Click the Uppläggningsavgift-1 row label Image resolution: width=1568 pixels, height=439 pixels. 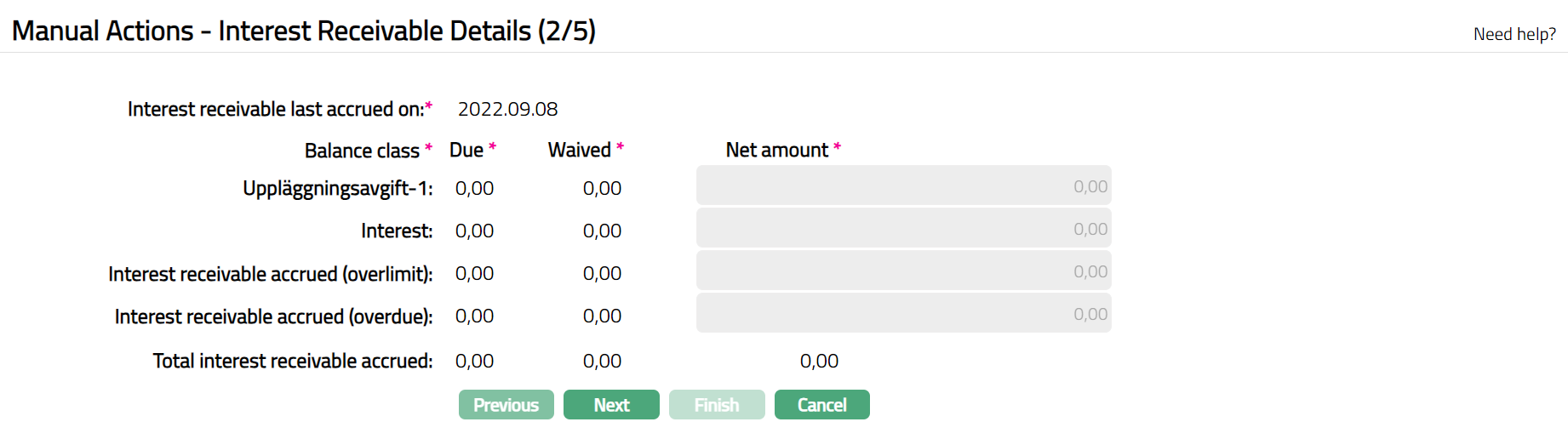[337, 188]
